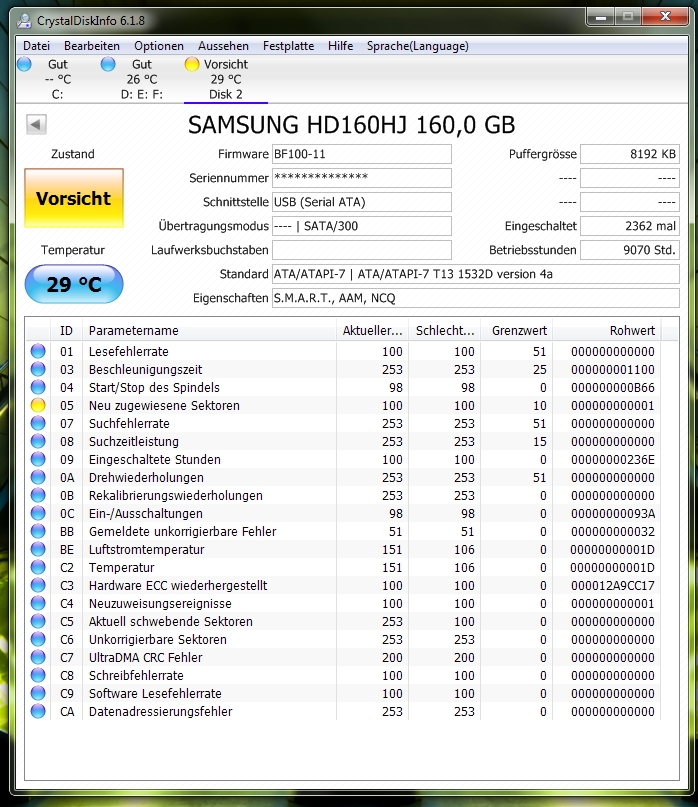Click status orb of Software Lesefehlerrate row
Image resolution: width=698 pixels, height=807 pixels.
(x=38, y=693)
